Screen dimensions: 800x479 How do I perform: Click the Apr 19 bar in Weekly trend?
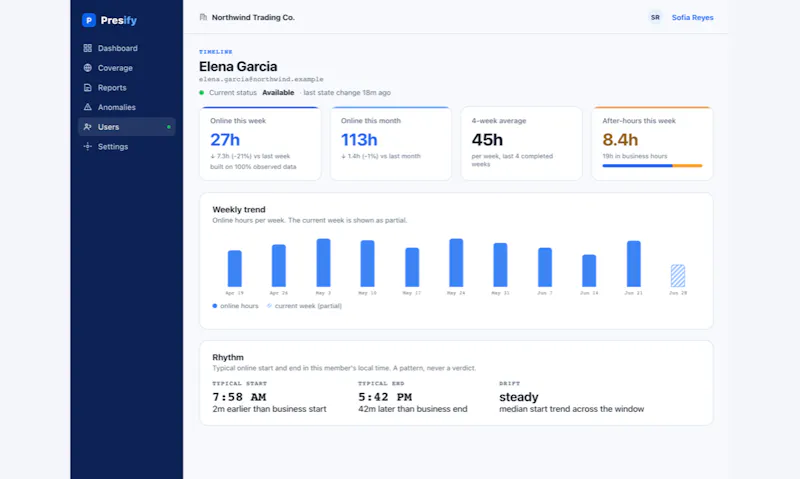[235, 268]
